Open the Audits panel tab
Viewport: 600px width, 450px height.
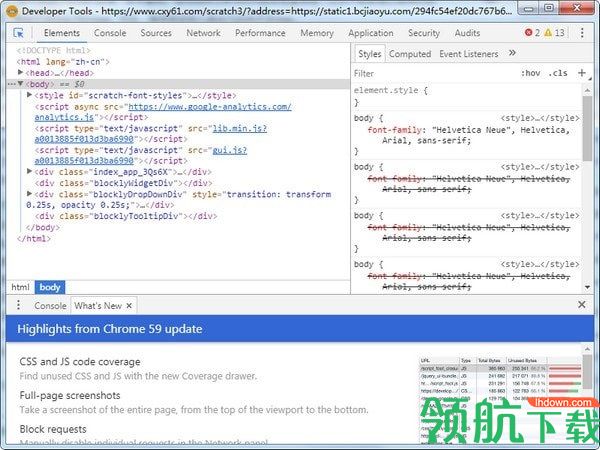pos(467,33)
